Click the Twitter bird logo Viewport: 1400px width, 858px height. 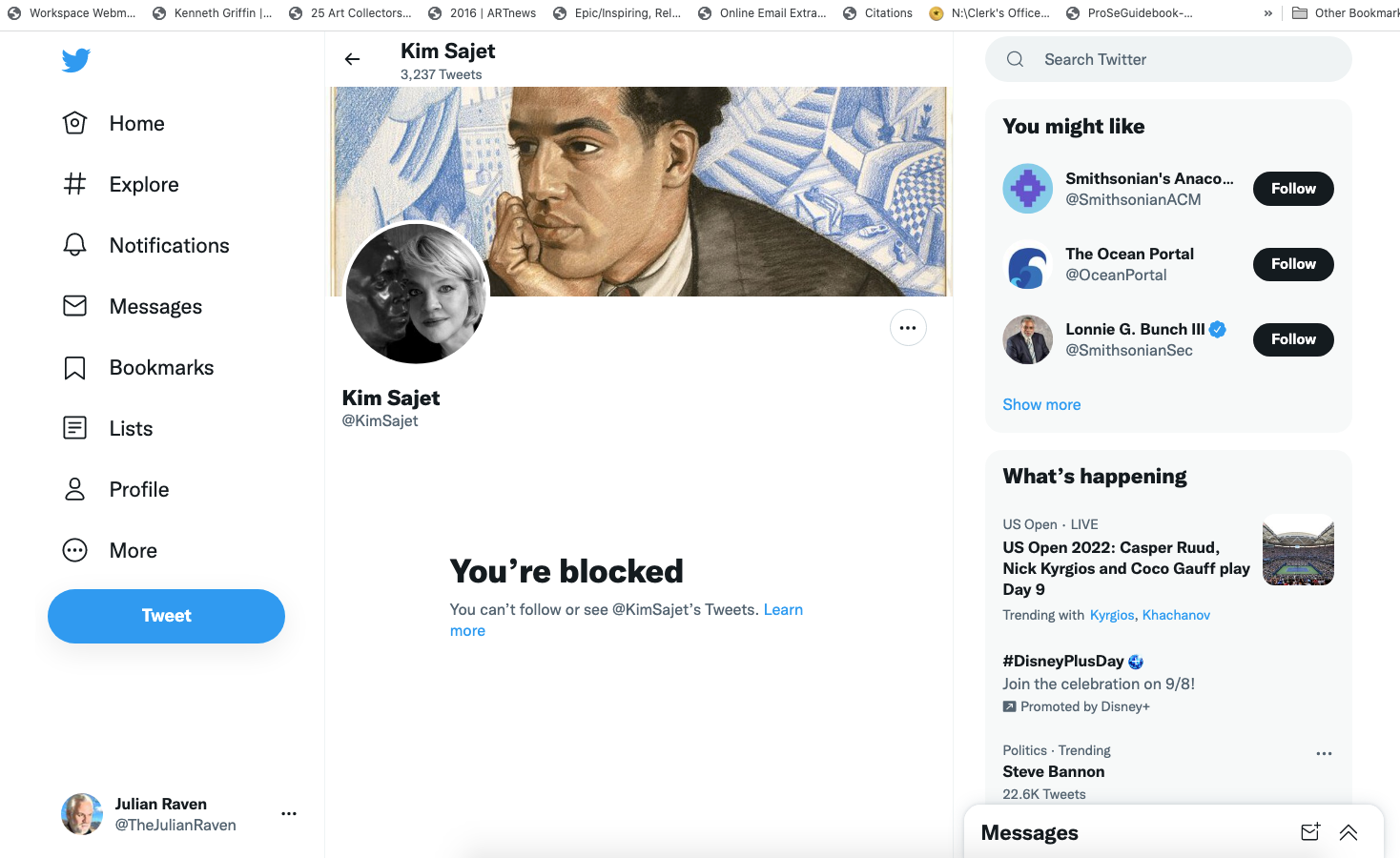76,60
